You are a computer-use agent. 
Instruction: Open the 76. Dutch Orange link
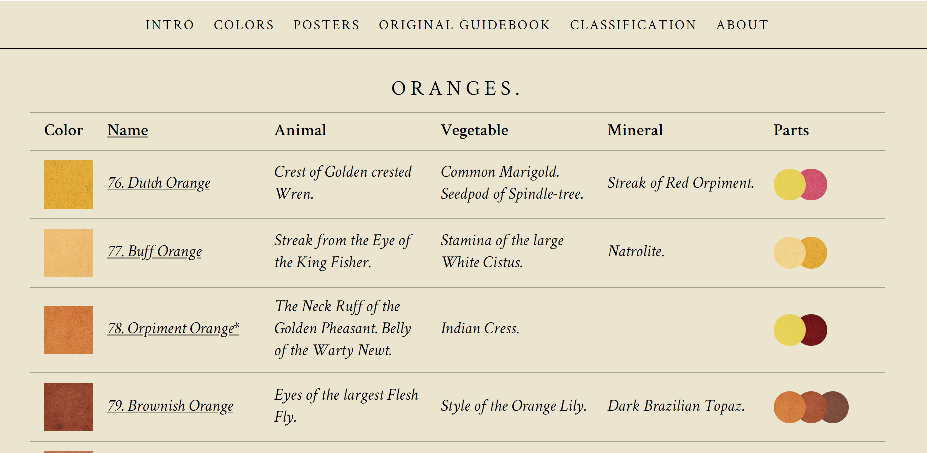pos(158,183)
